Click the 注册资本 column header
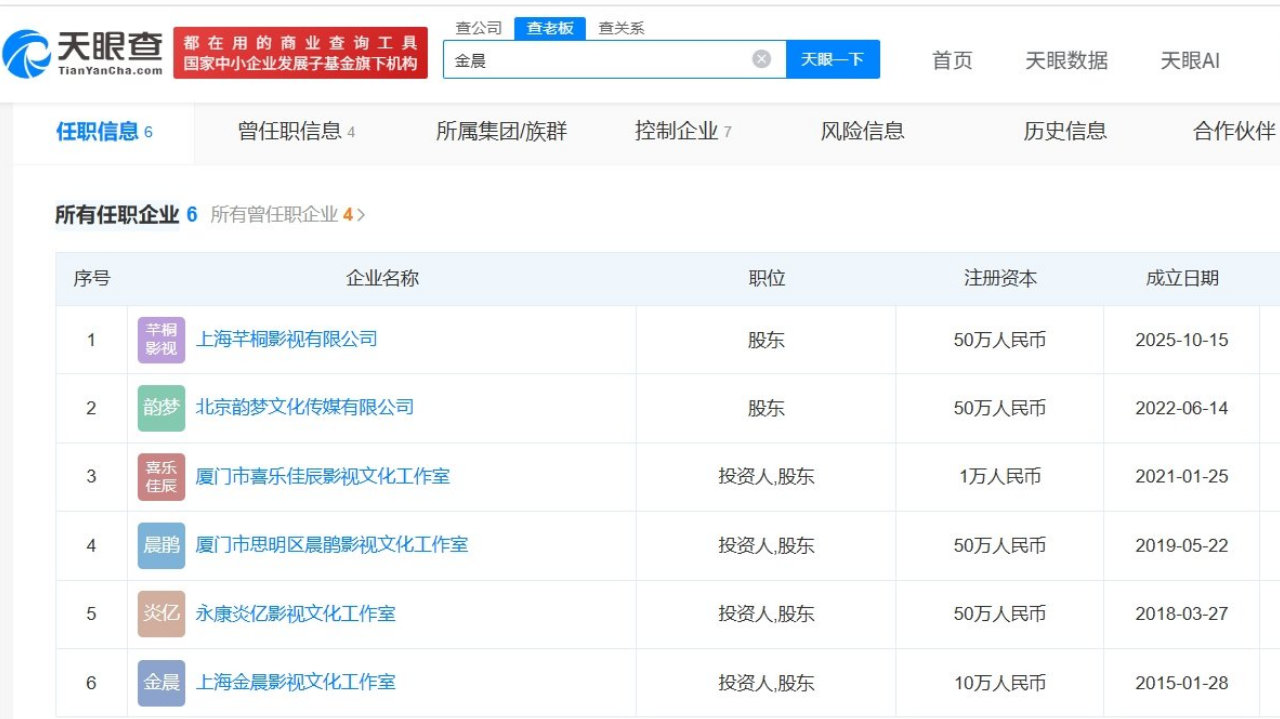Screen dimensions: 1280x719 (x=1000, y=279)
